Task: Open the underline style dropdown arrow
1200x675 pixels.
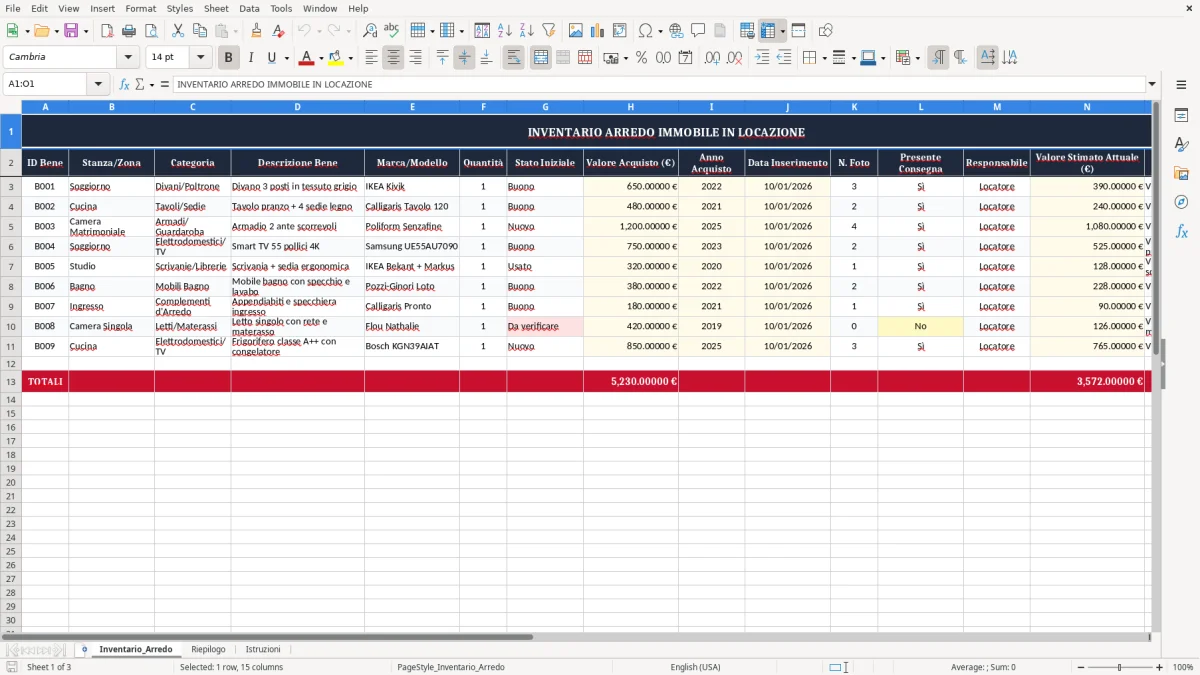Action: click(x=287, y=58)
